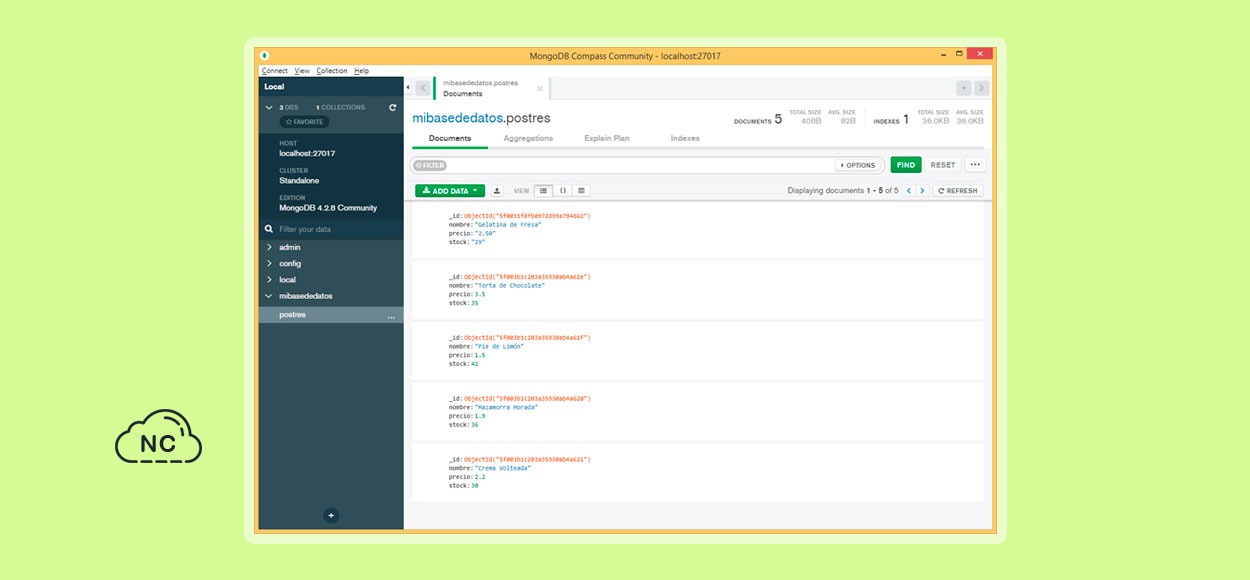Click precio value "2.50" of Gelatina
Image resolution: width=1250 pixels, height=580 pixels.
[x=485, y=233]
